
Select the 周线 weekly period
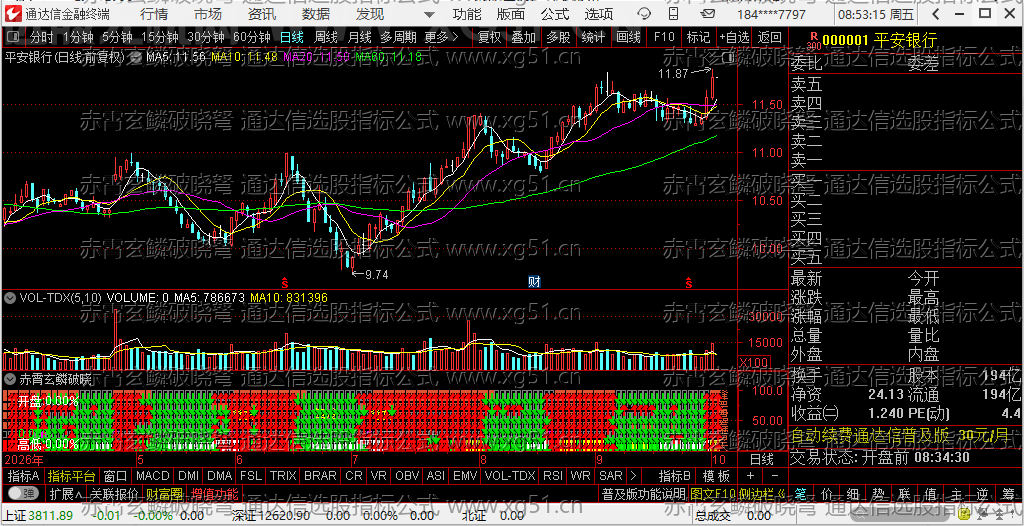point(326,38)
